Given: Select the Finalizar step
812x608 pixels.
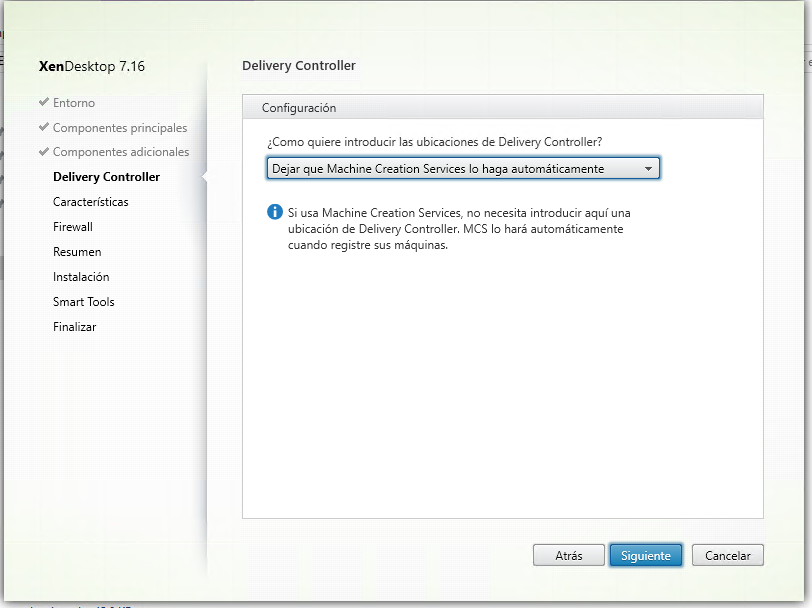Looking at the screenshot, I should click(75, 327).
